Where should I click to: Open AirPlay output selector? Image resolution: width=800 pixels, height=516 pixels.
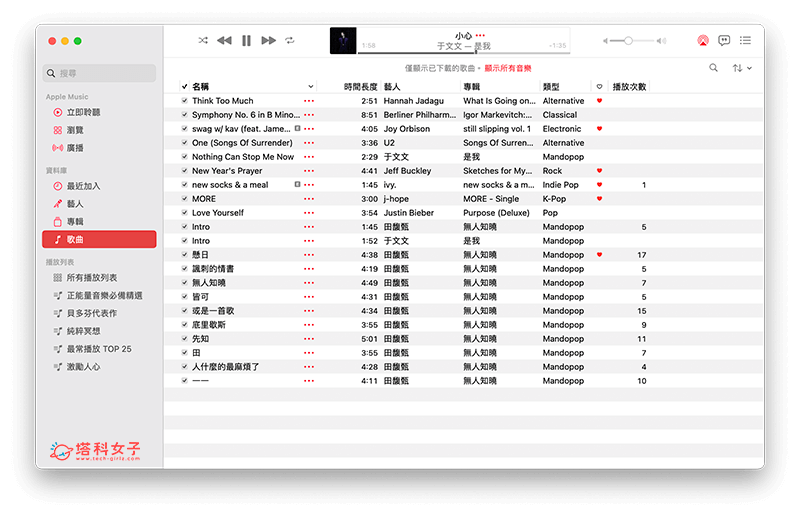pos(703,40)
